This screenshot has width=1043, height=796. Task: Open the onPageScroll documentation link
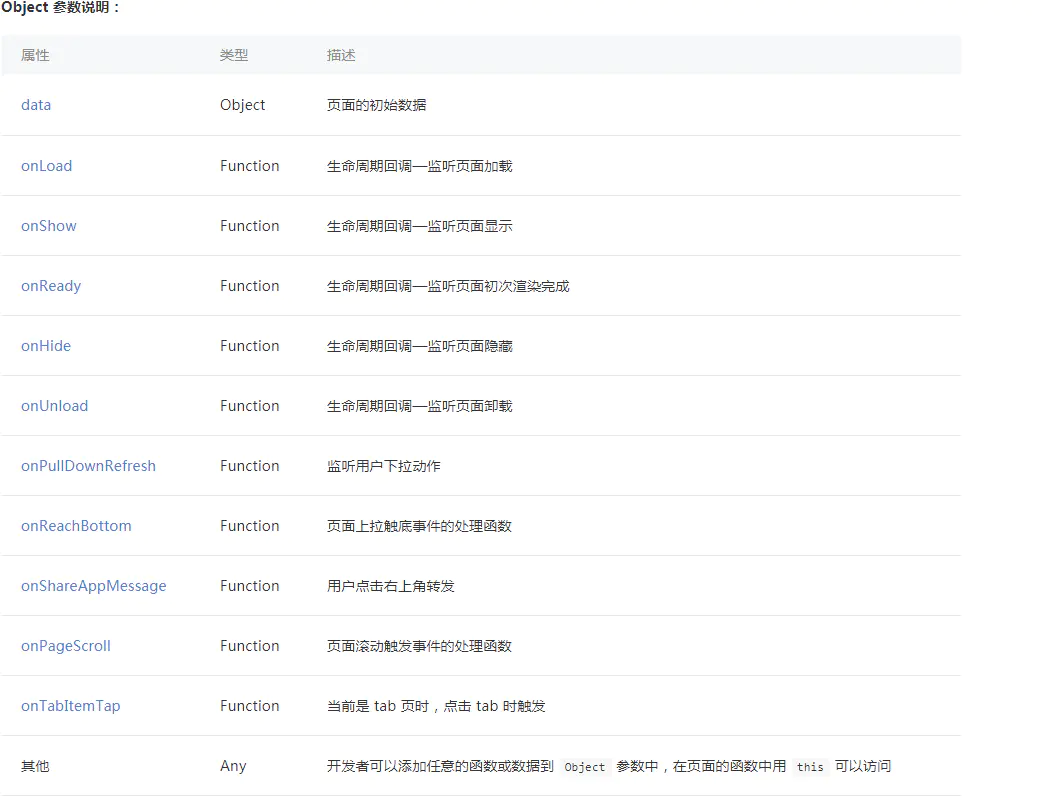65,645
